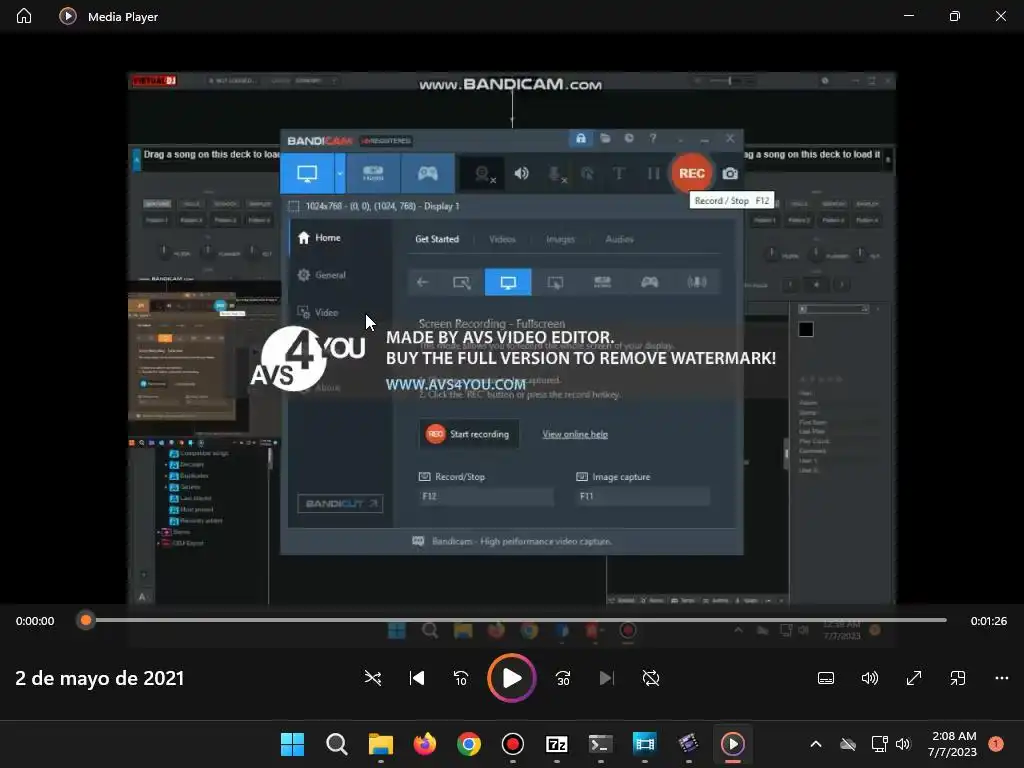Viewport: 1024px width, 768px height.
Task: Expand the Bandicam screen mode dropdown arrow
Action: coord(340,173)
